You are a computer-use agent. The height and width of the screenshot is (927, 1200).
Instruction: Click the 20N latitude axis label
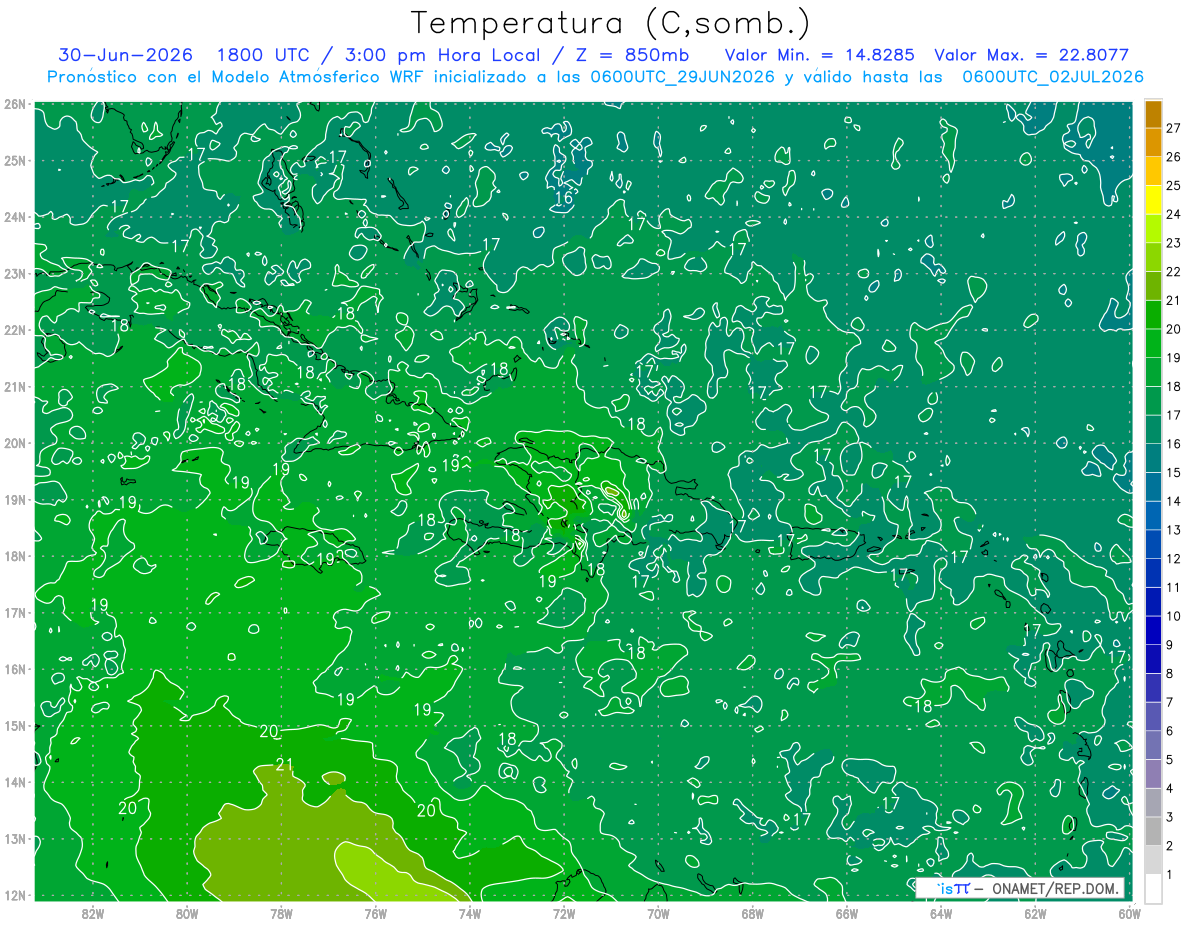(14, 443)
